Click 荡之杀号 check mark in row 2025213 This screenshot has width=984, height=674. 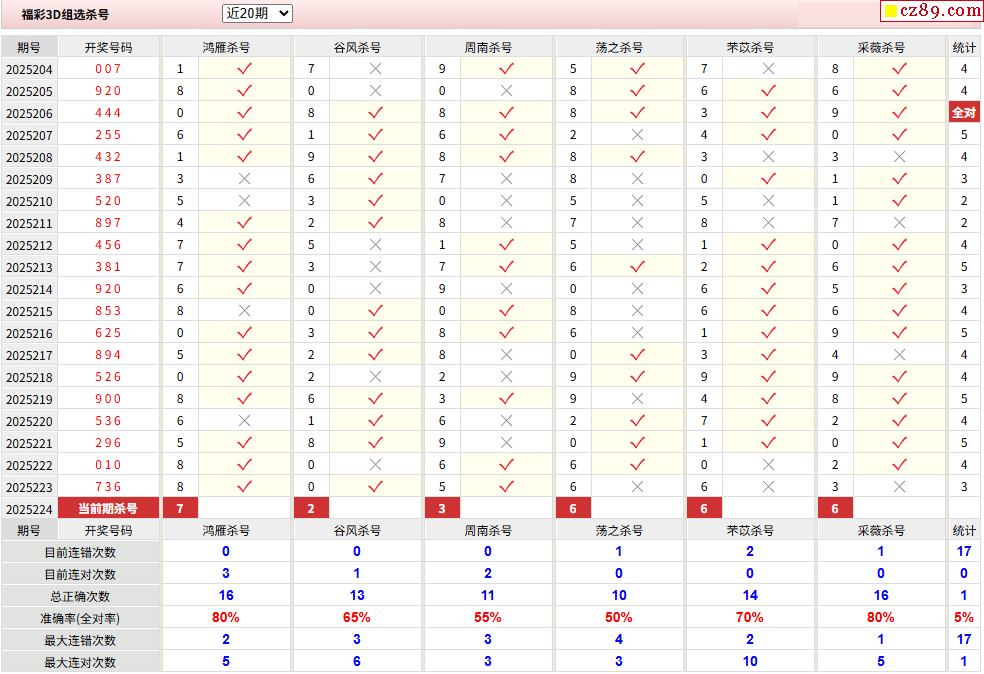pos(637,267)
